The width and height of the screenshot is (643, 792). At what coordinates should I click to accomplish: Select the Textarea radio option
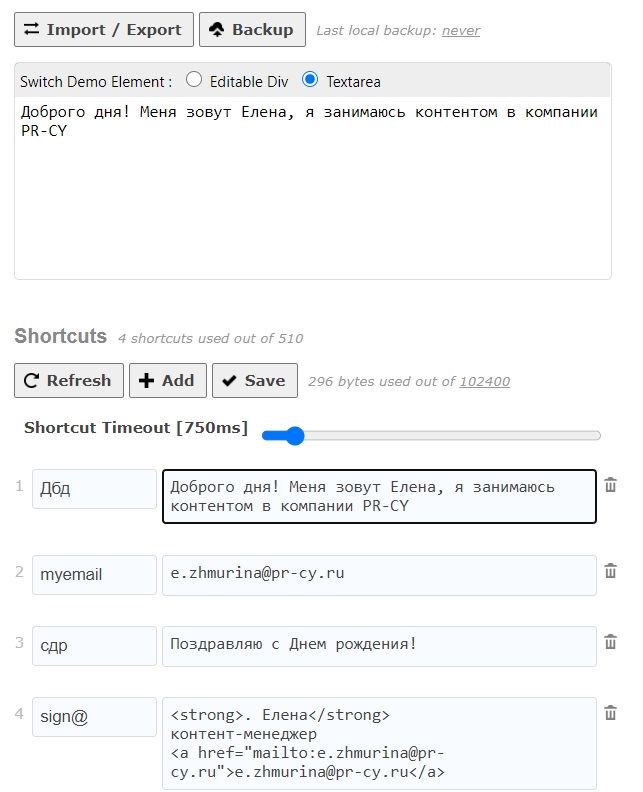(x=310, y=80)
